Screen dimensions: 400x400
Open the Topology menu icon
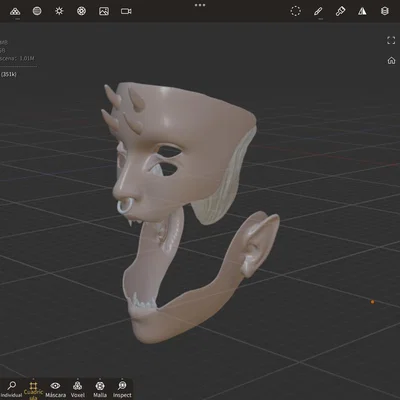[x=15, y=11]
